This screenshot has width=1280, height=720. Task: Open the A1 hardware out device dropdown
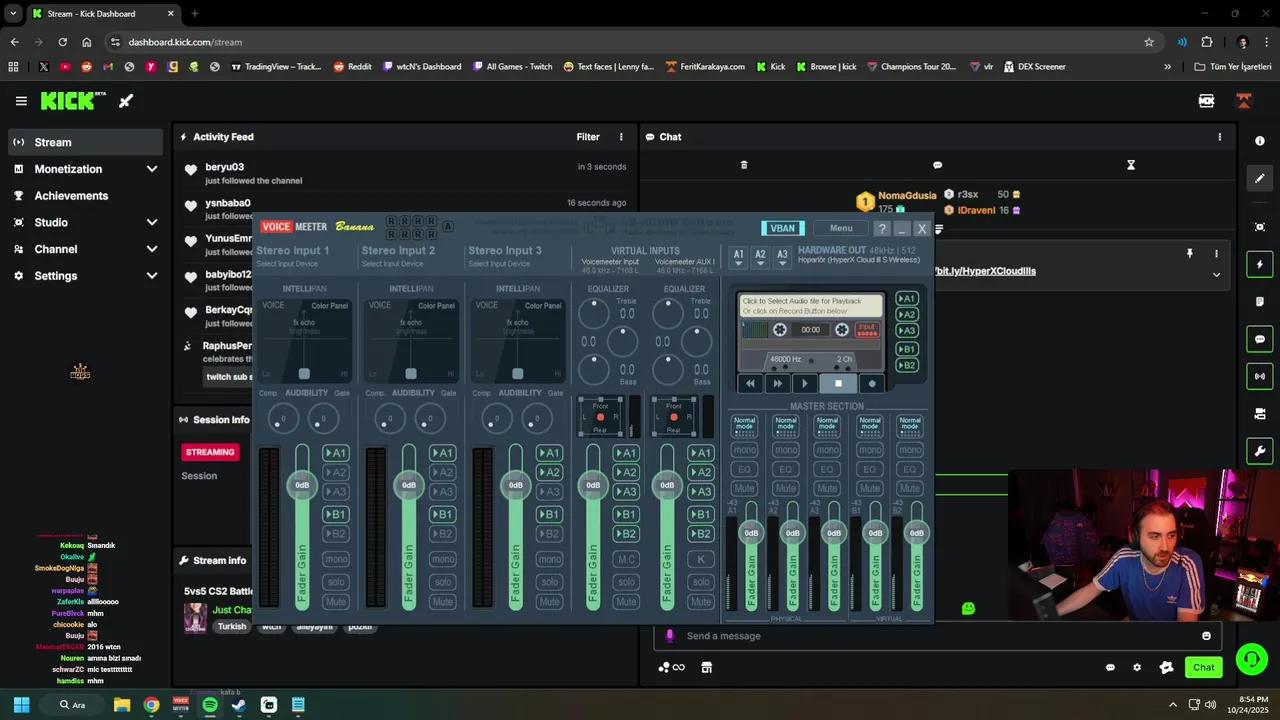pyautogui.click(x=738, y=255)
